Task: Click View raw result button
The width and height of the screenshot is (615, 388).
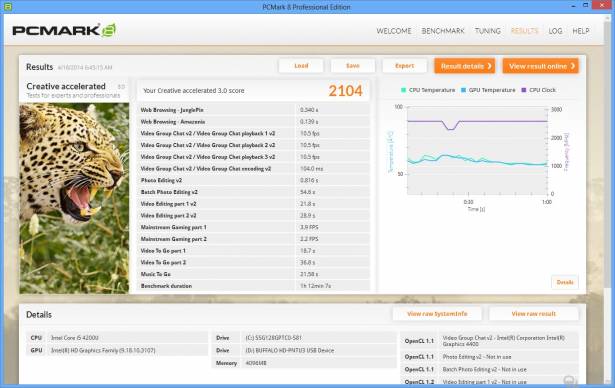Action: pyautogui.click(x=533, y=314)
